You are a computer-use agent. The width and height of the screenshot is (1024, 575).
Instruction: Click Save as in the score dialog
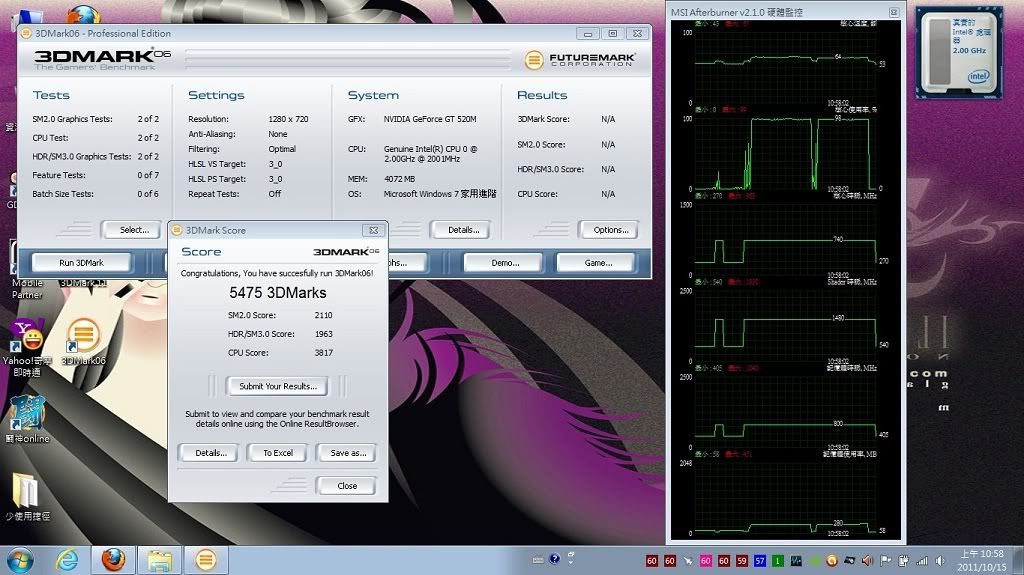point(347,453)
